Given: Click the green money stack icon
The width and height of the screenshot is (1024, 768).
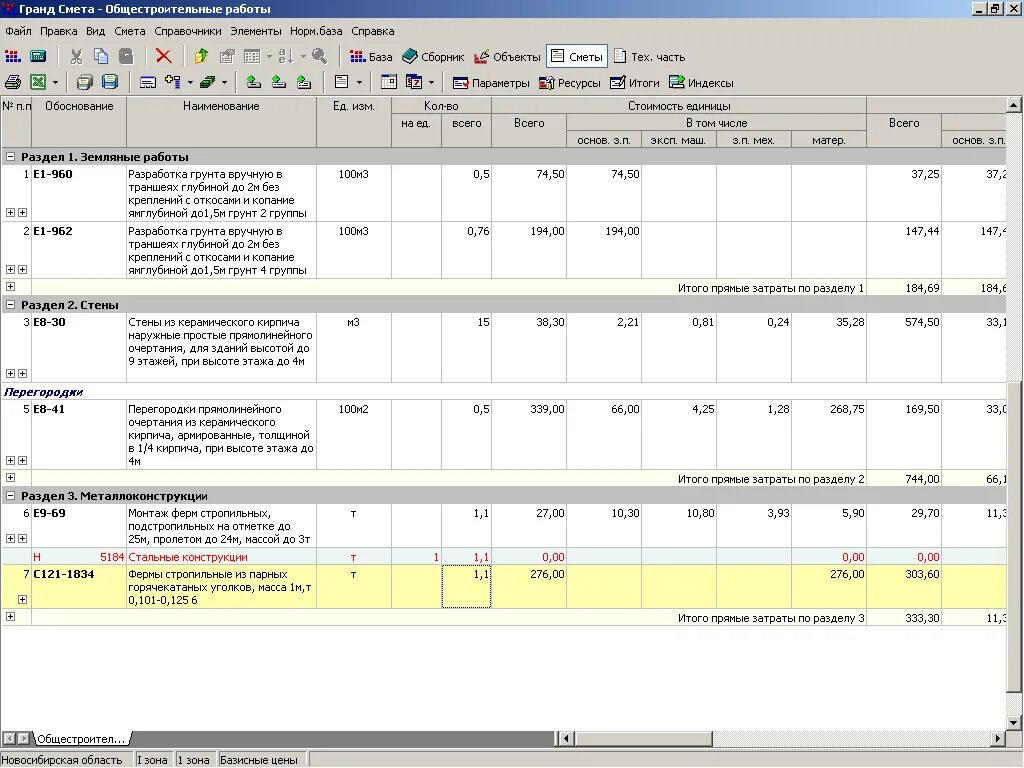Looking at the screenshot, I should tap(208, 82).
